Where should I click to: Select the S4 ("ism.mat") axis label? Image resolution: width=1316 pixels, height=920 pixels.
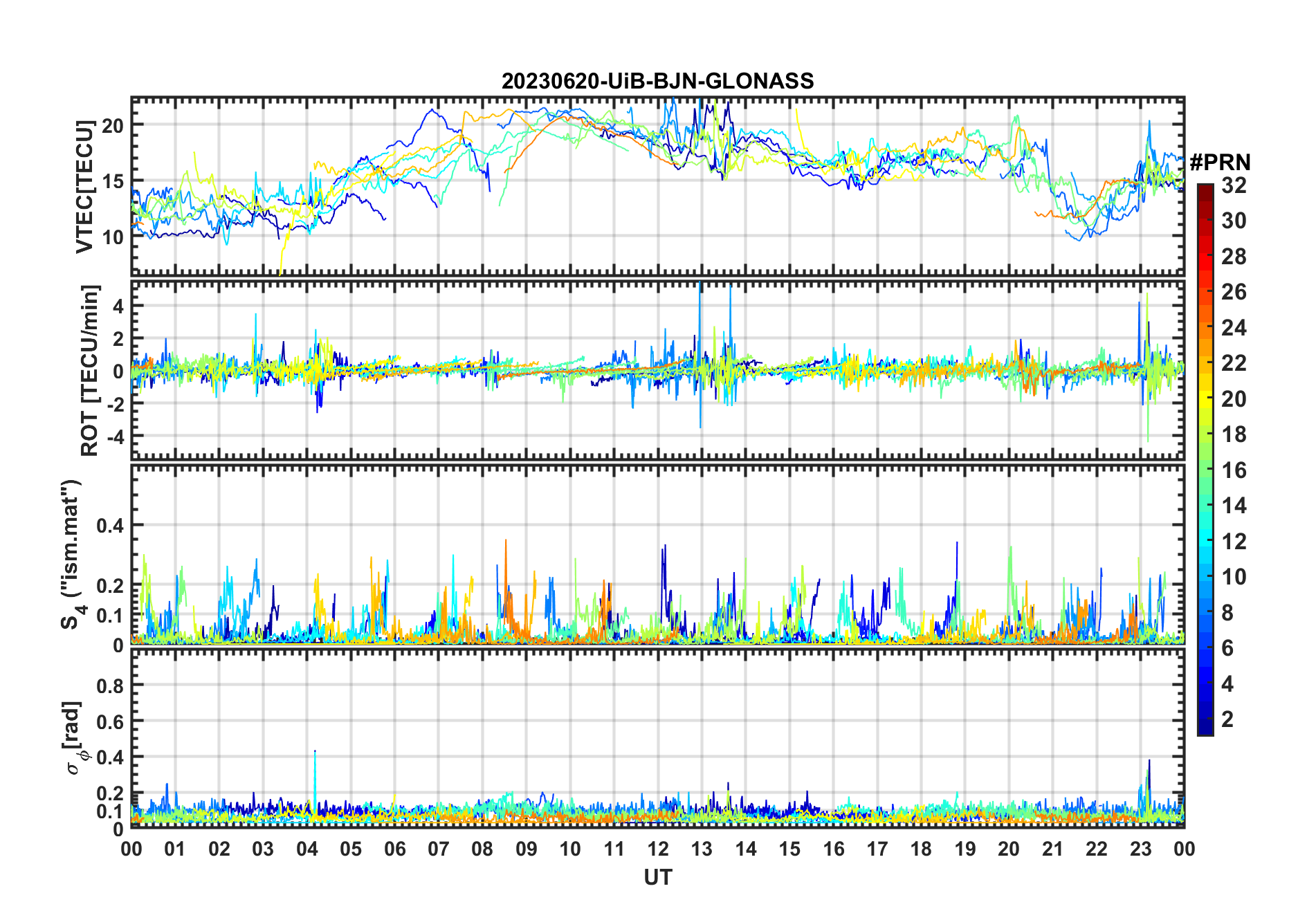[72, 555]
